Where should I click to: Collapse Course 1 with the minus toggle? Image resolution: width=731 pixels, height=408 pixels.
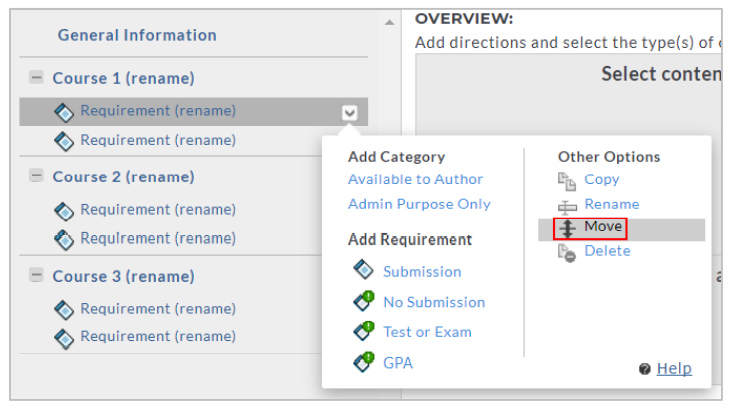coord(36,77)
